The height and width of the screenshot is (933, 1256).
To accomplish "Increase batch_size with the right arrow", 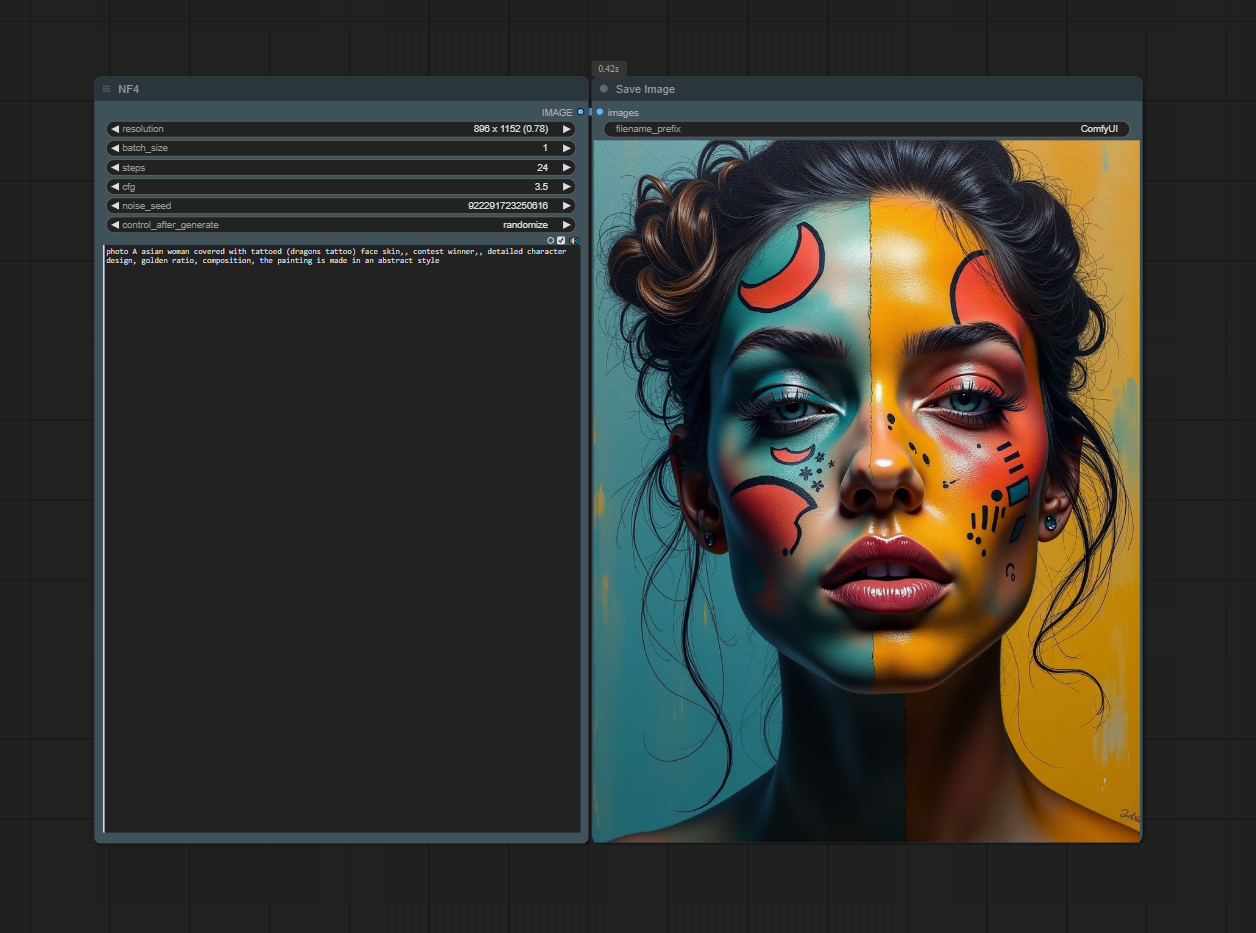I will point(567,148).
